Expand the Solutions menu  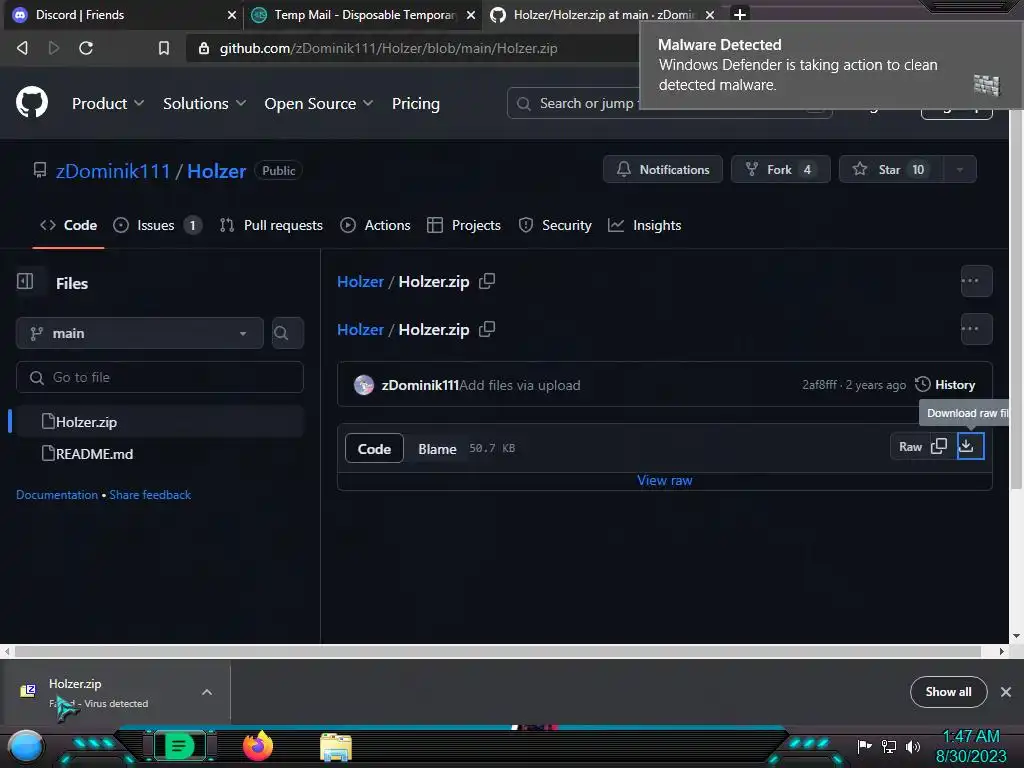click(x=204, y=103)
